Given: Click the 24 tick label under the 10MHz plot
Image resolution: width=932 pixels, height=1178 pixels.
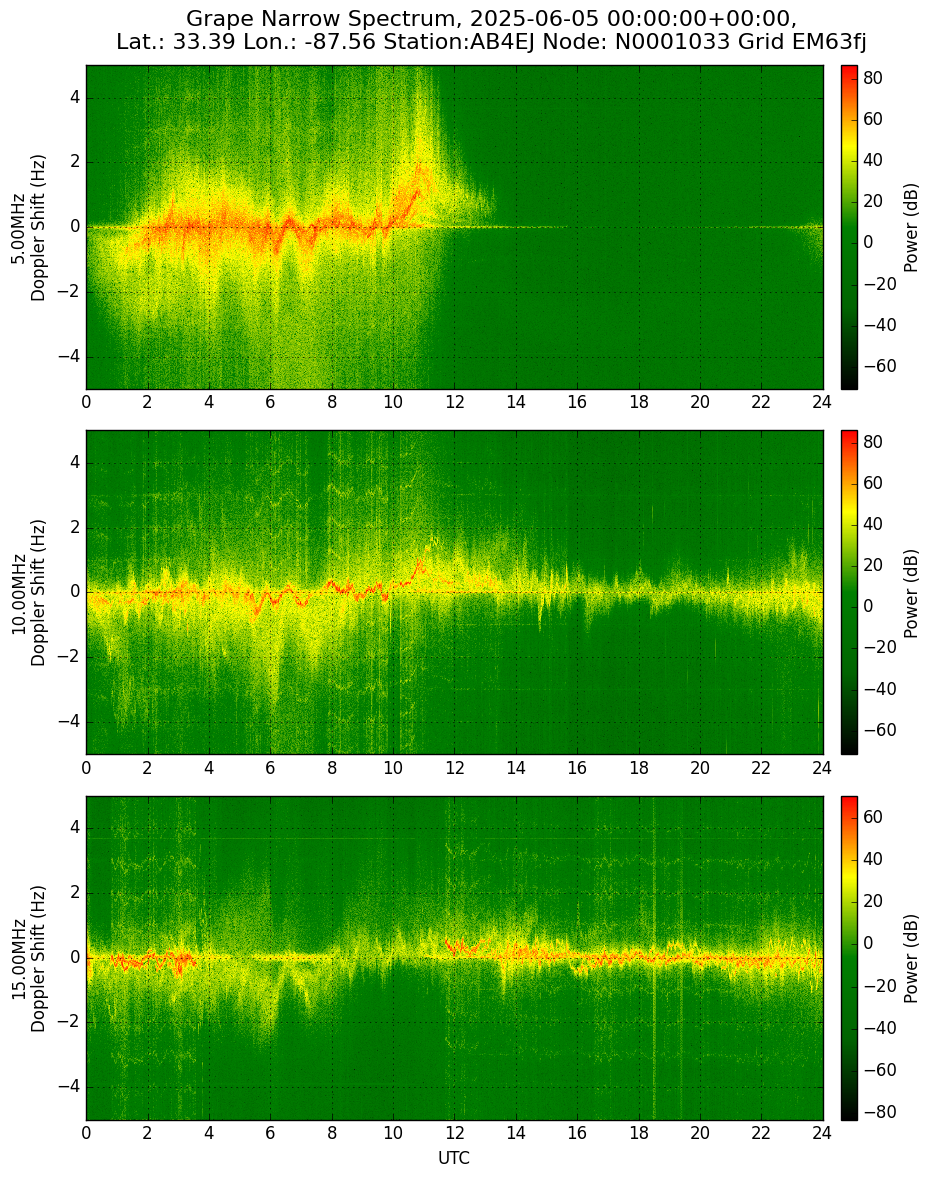Looking at the screenshot, I should [822, 767].
